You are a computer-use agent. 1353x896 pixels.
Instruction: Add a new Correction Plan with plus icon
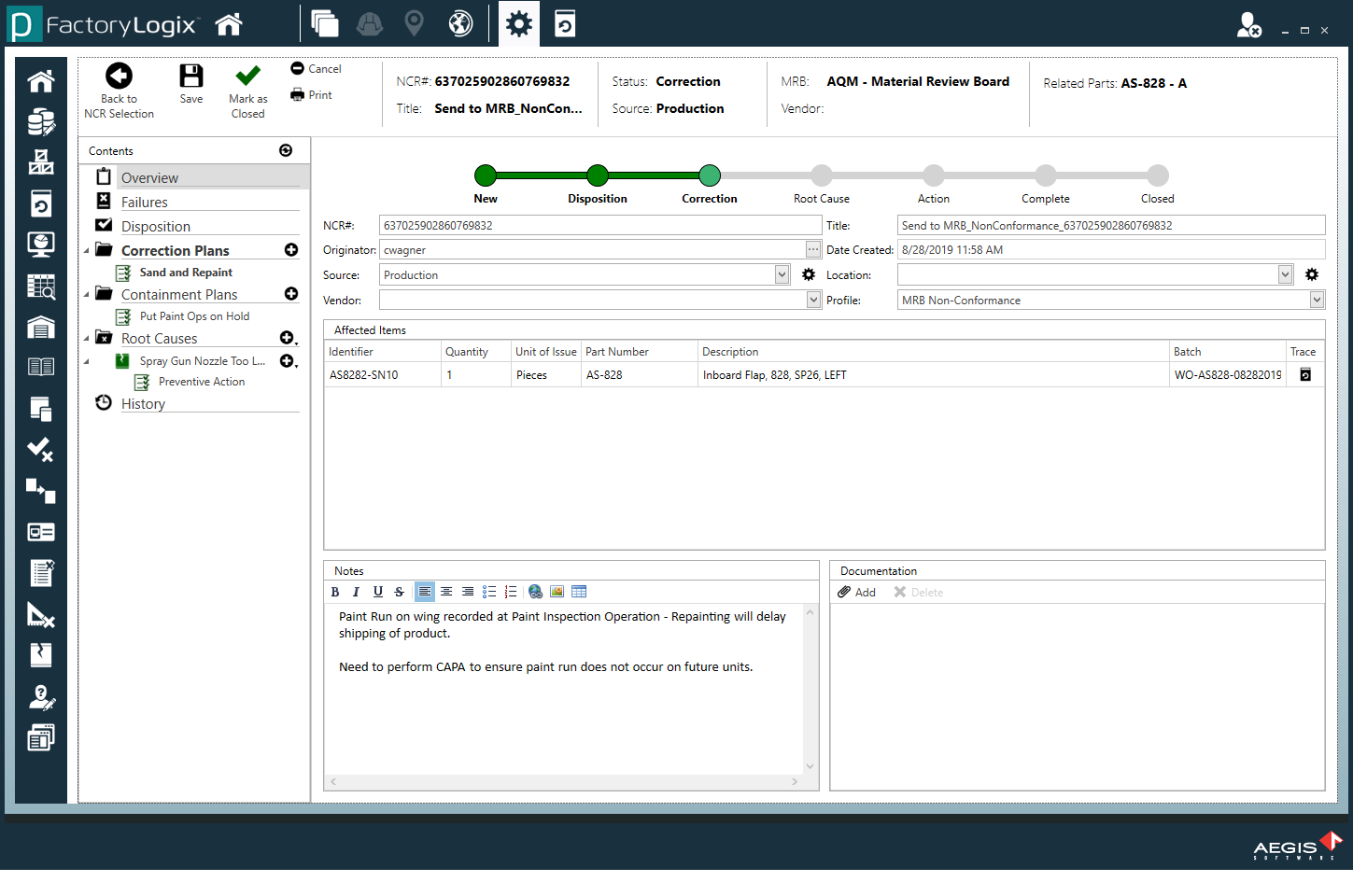(291, 250)
